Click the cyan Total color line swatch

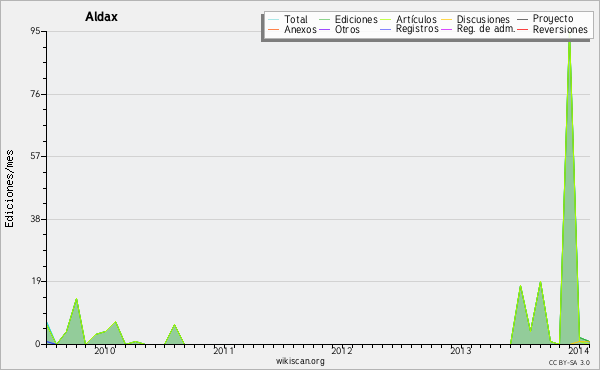pyautogui.click(x=274, y=20)
